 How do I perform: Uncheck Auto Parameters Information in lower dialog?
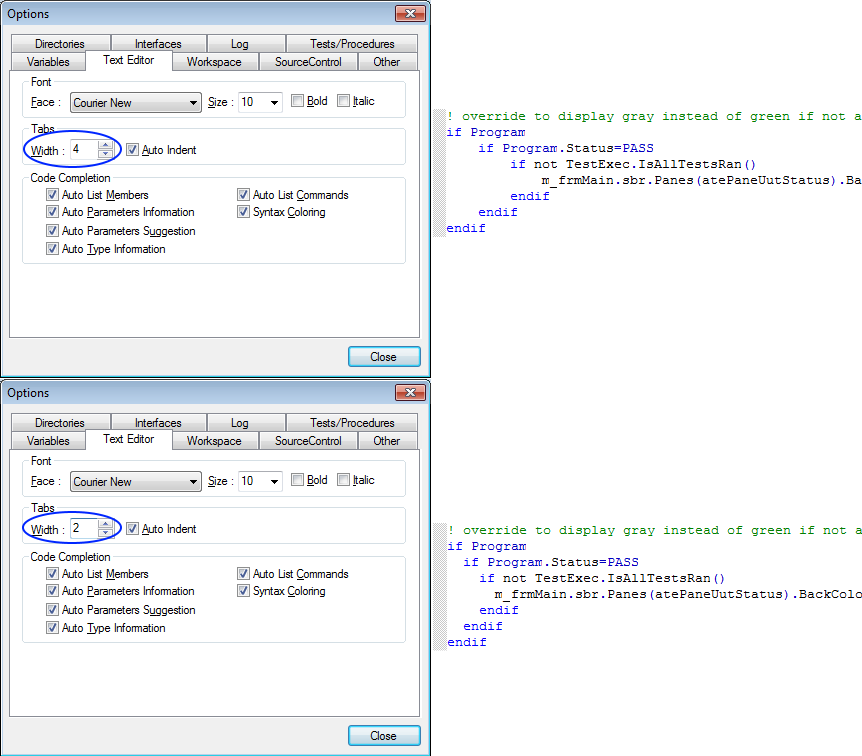coord(52,591)
